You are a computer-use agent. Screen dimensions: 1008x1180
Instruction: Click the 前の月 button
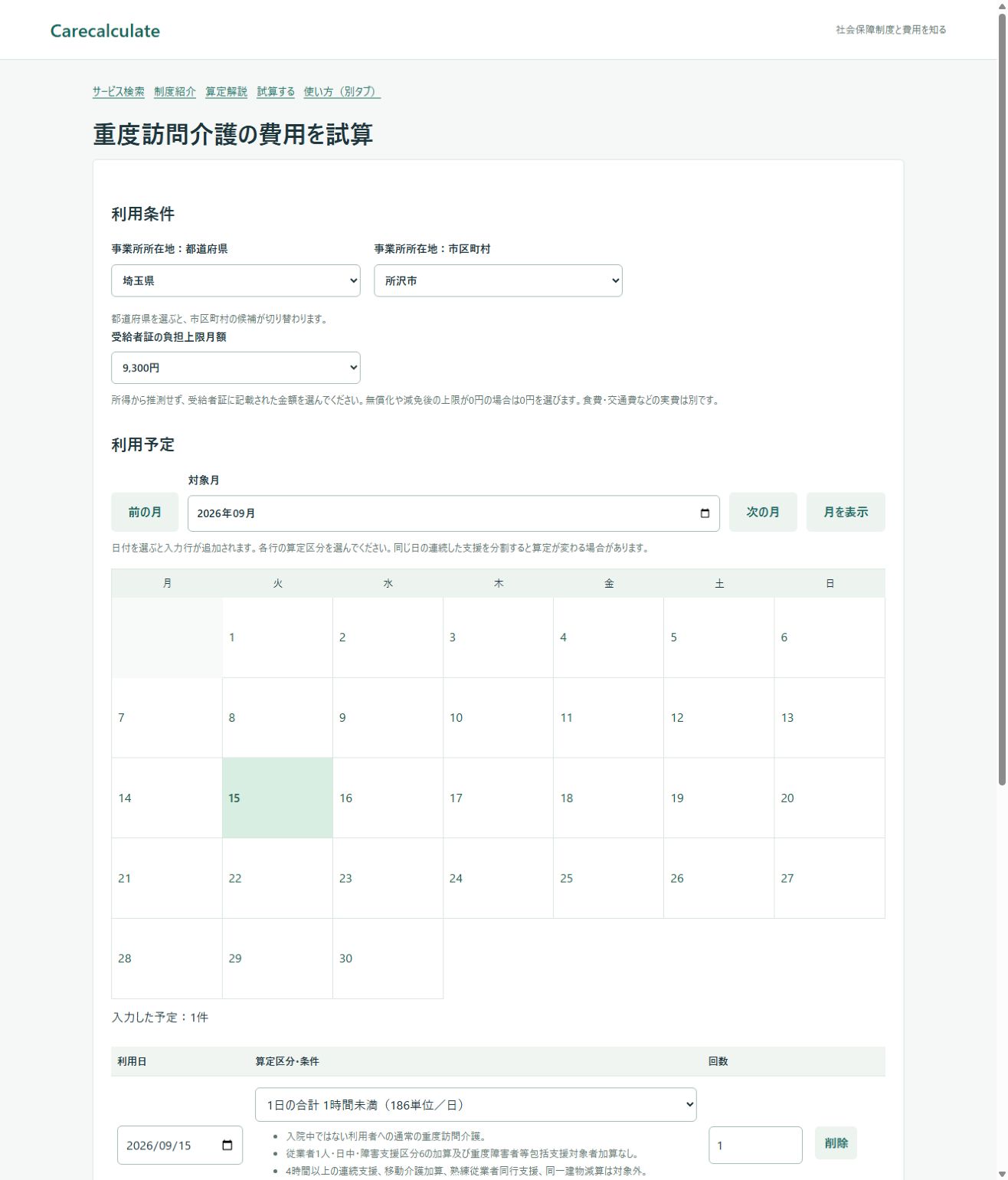click(145, 512)
